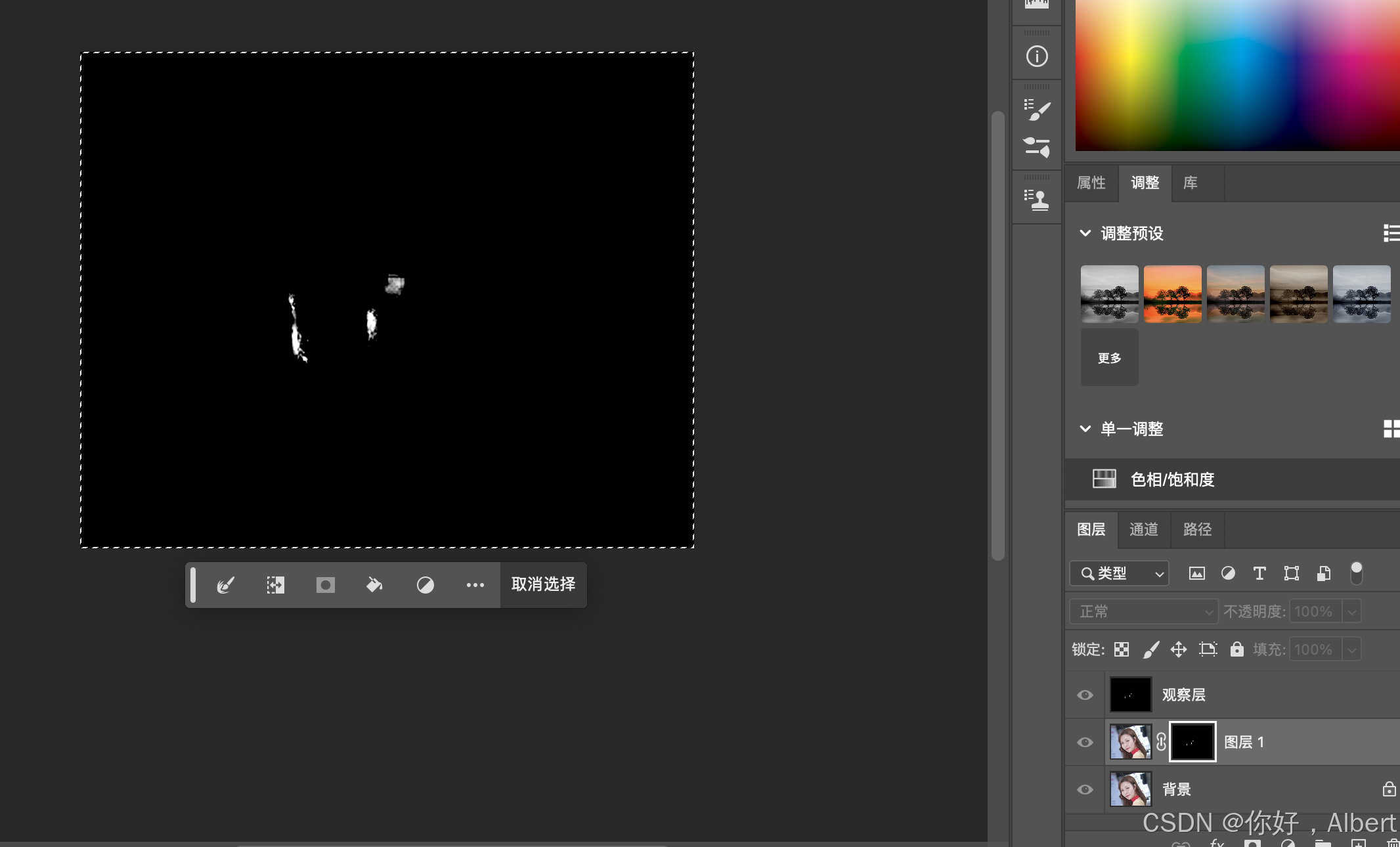Click the Info panel icon
Screen dimensions: 1400x847
pyautogui.click(x=1037, y=56)
